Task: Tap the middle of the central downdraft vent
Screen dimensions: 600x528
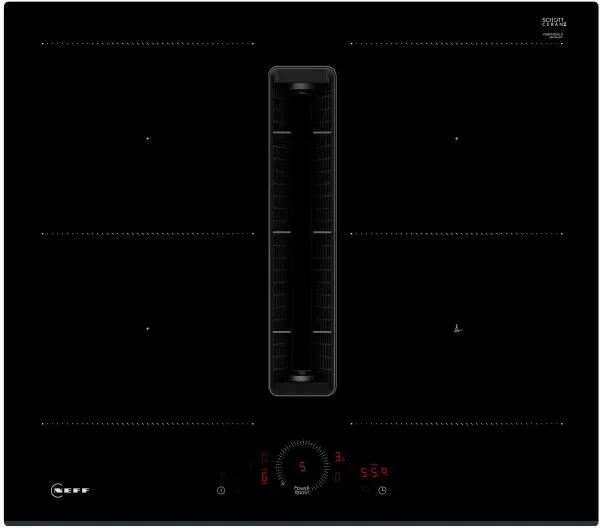Action: [302, 231]
